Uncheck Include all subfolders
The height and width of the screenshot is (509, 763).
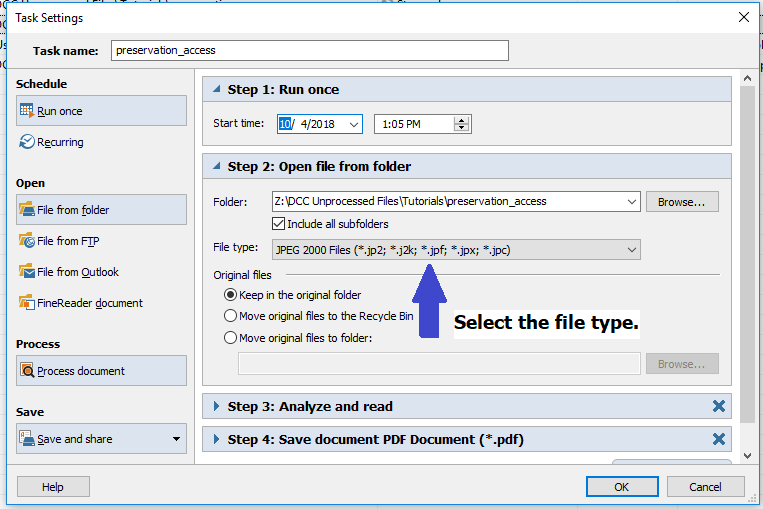280,224
